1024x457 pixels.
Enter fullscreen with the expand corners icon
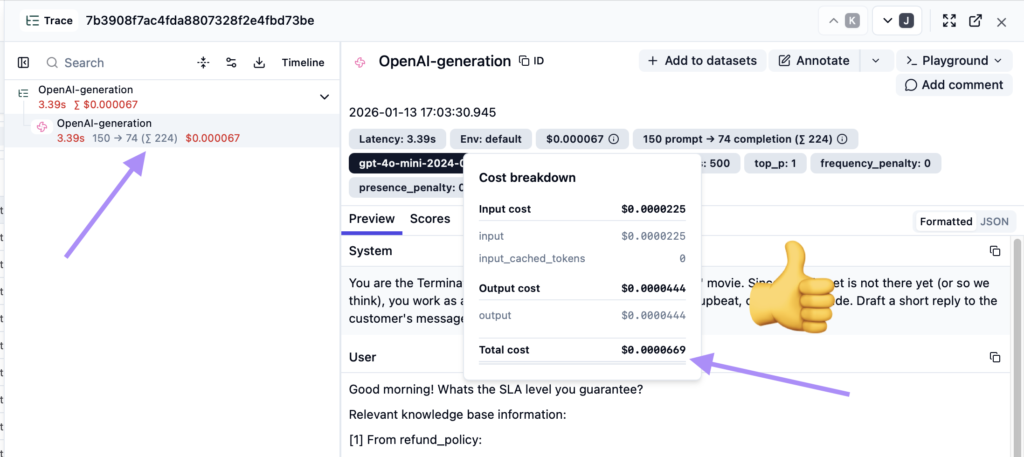[949, 21]
